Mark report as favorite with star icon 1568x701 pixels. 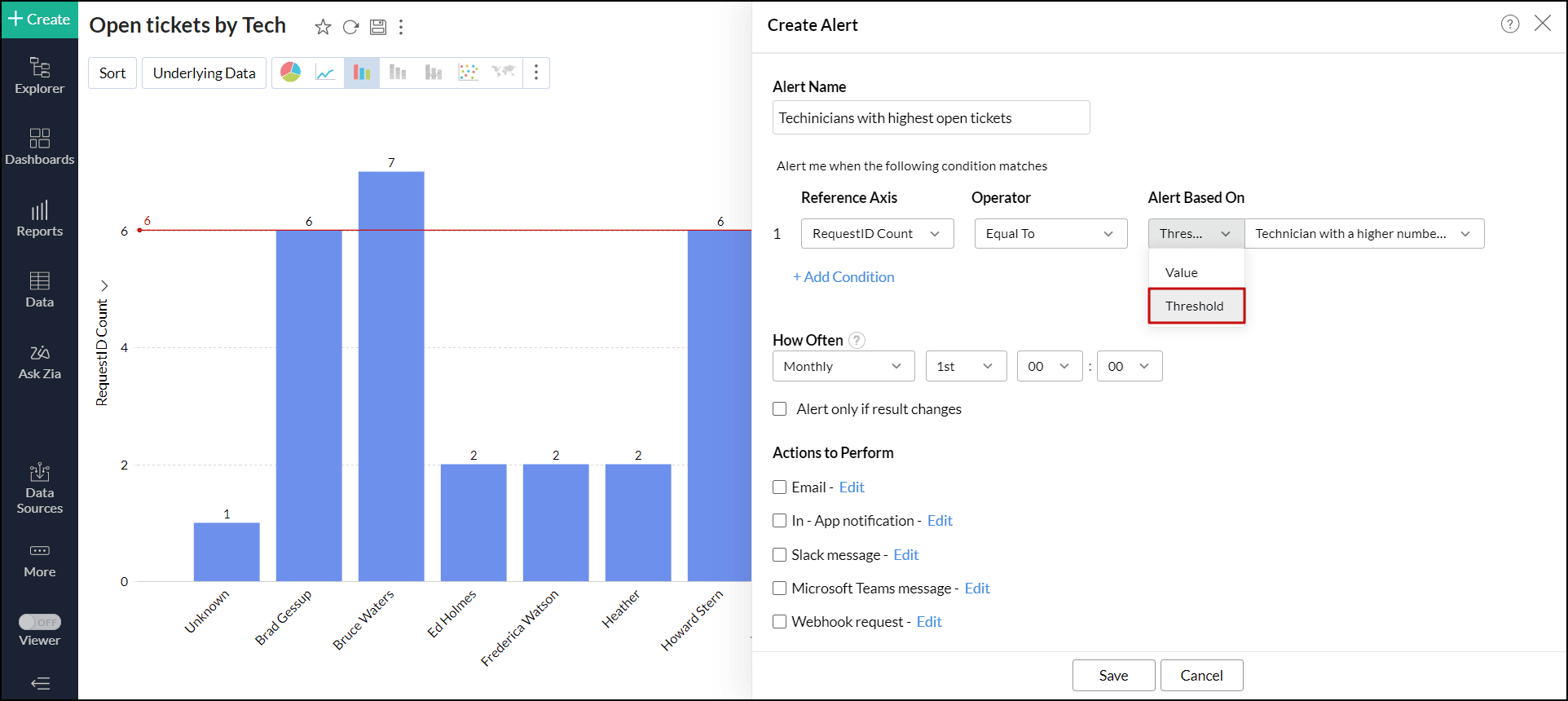coord(323,27)
